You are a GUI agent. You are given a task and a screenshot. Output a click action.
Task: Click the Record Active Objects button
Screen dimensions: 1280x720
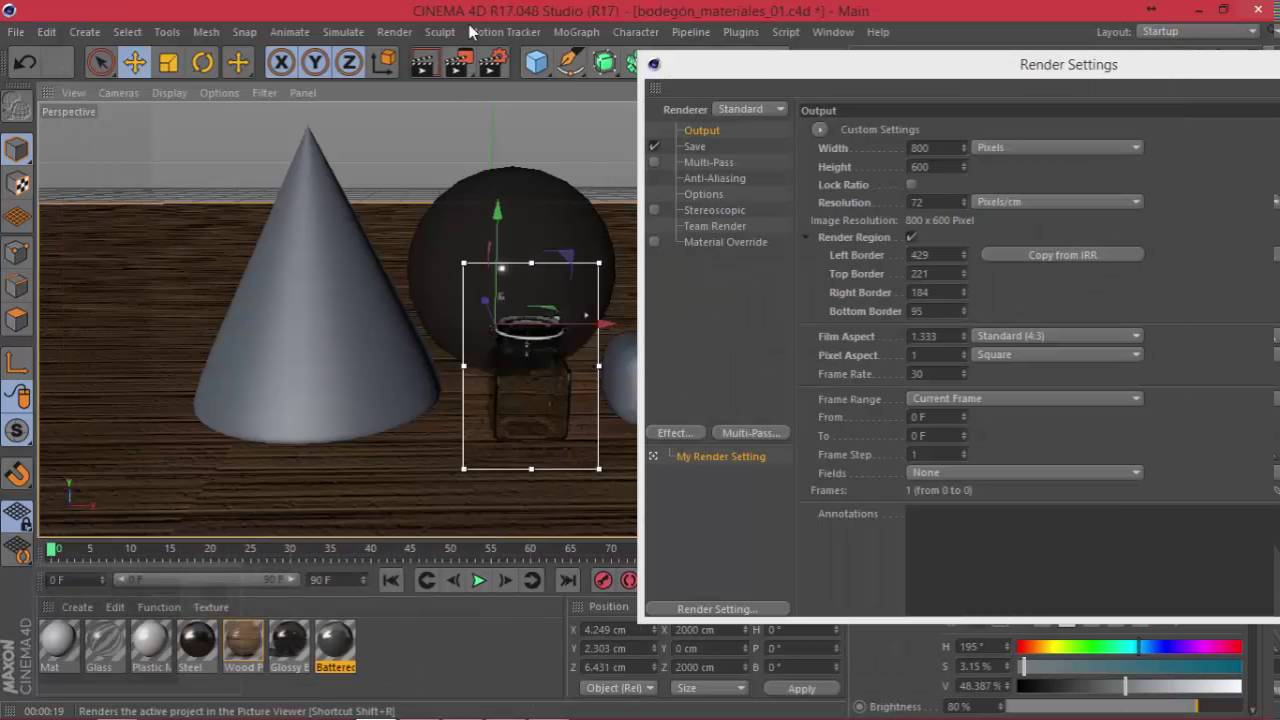[x=603, y=580]
